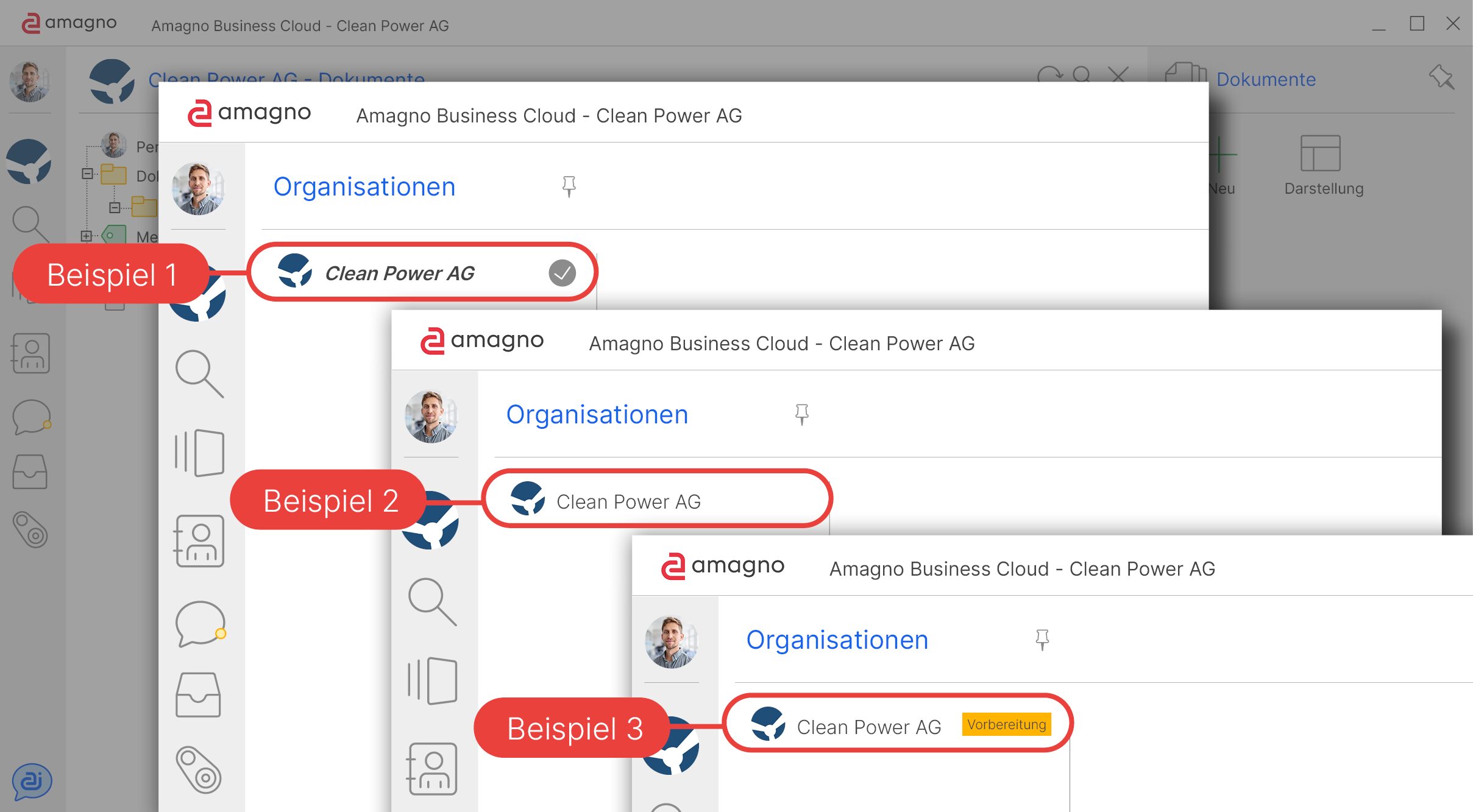The width and height of the screenshot is (1473, 812).
Task: Select Organisationen heading in Beispiel 3 window
Action: [837, 640]
